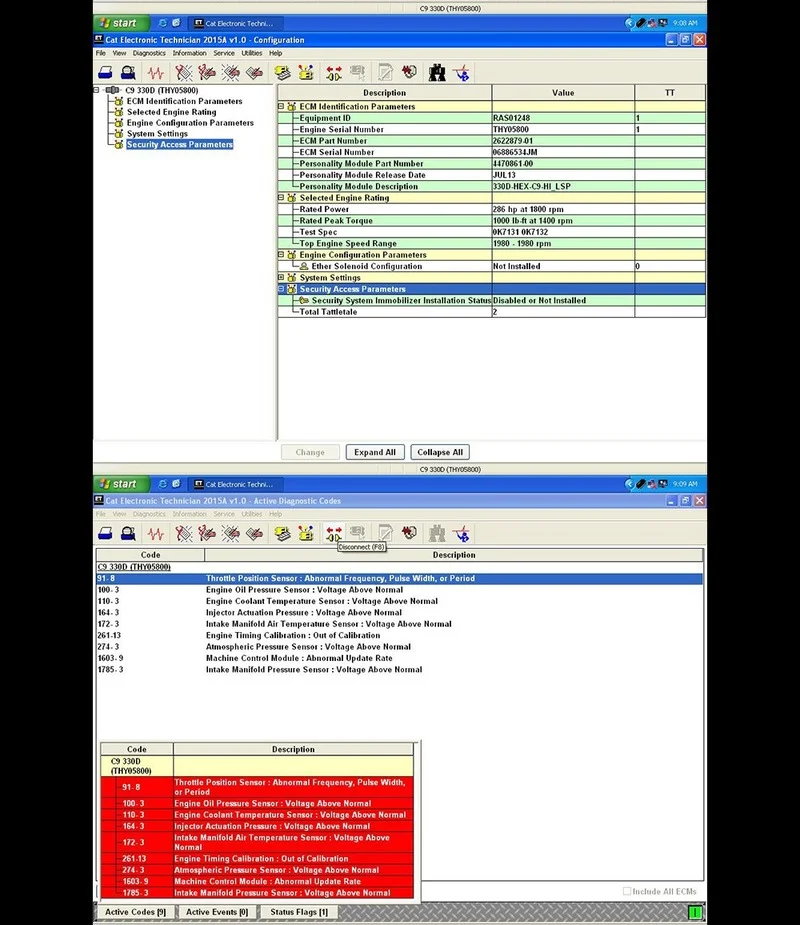Image resolution: width=800 pixels, height=925 pixels.
Task: Open Print Preview in Active Diagnostic Codes window toolbar
Action: tap(128, 533)
